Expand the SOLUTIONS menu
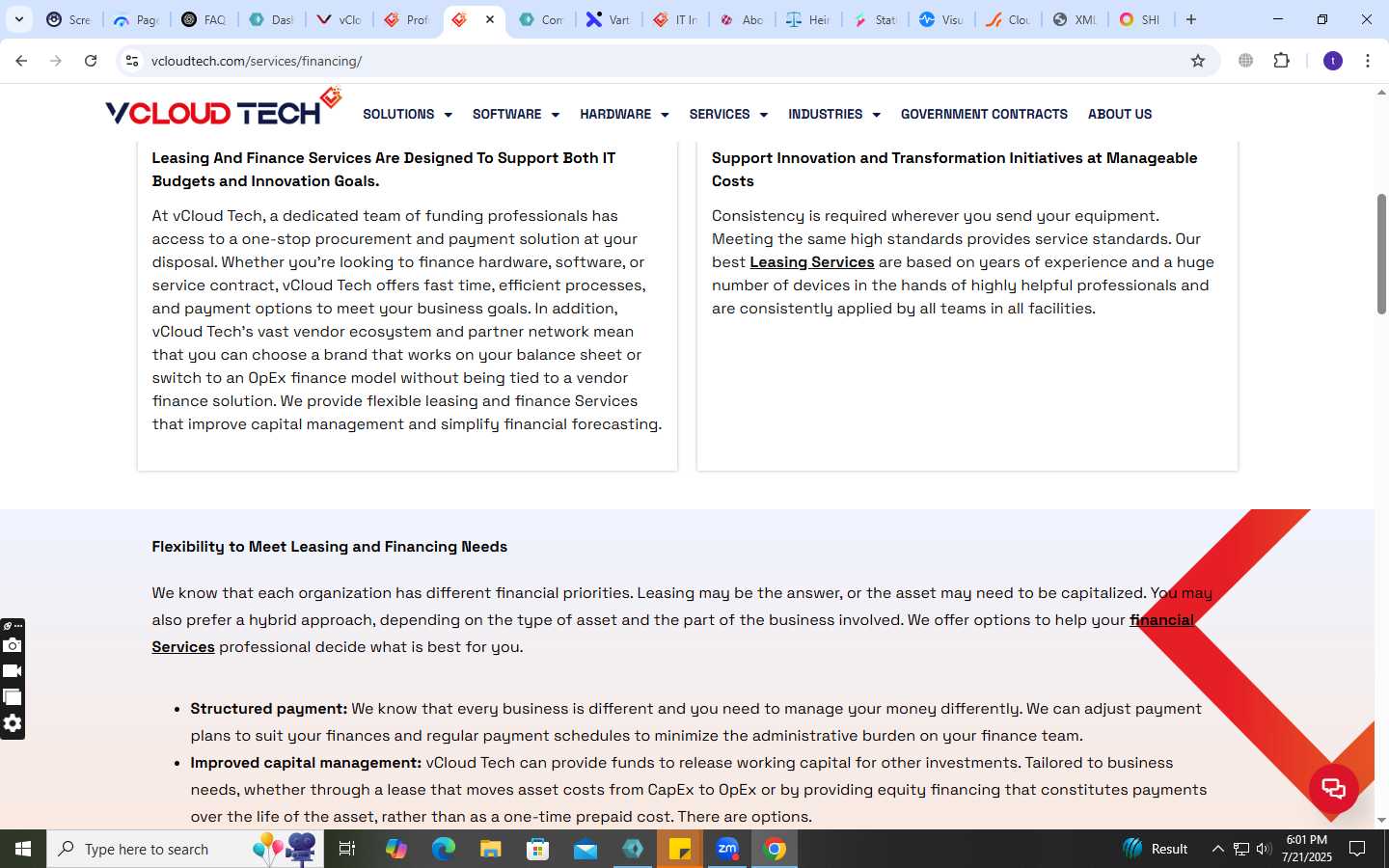The width and height of the screenshot is (1389, 868). [x=407, y=114]
